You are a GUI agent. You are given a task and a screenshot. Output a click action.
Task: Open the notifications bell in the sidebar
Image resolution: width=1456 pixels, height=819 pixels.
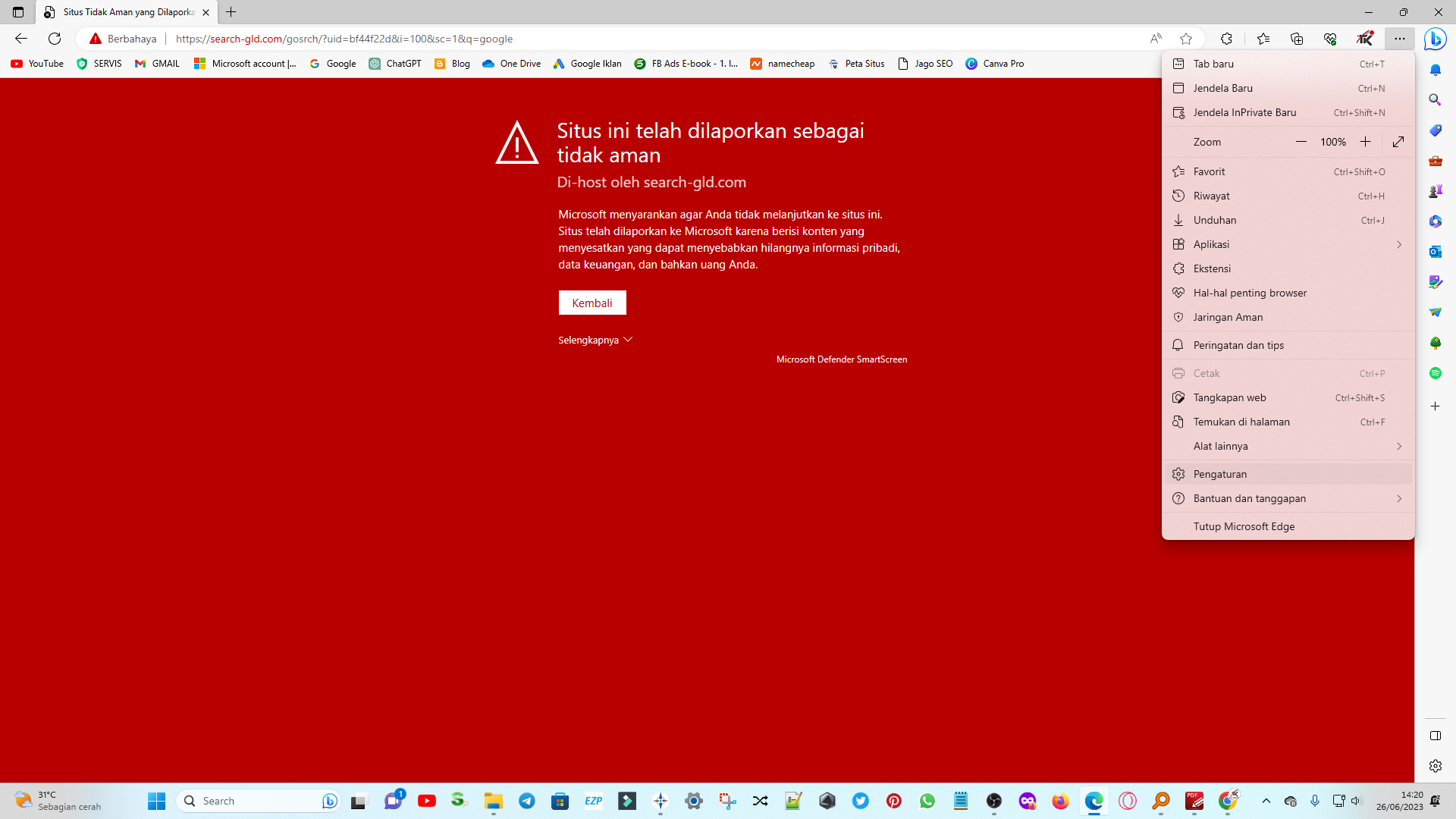(1436, 70)
